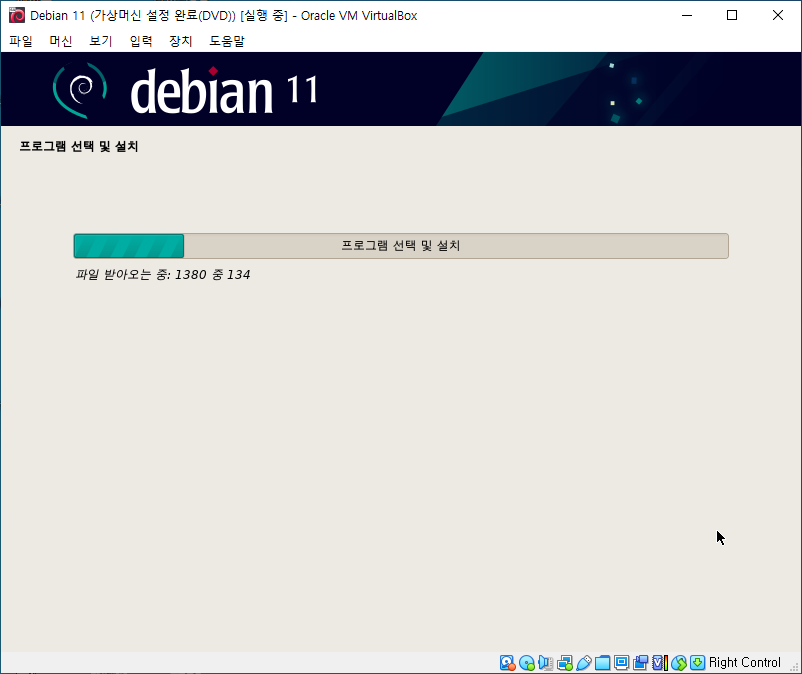Click the keyboard capture arrow icon
Screen dimensions: 802x674
point(697,663)
